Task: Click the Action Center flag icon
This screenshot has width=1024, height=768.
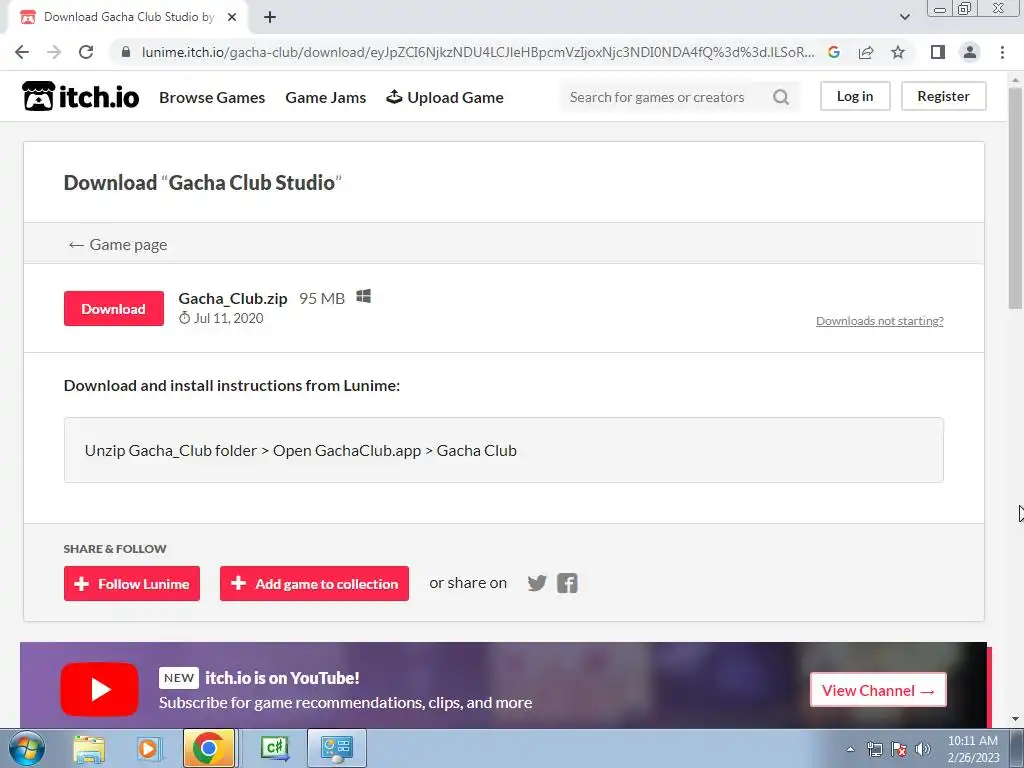Action: tap(899, 749)
